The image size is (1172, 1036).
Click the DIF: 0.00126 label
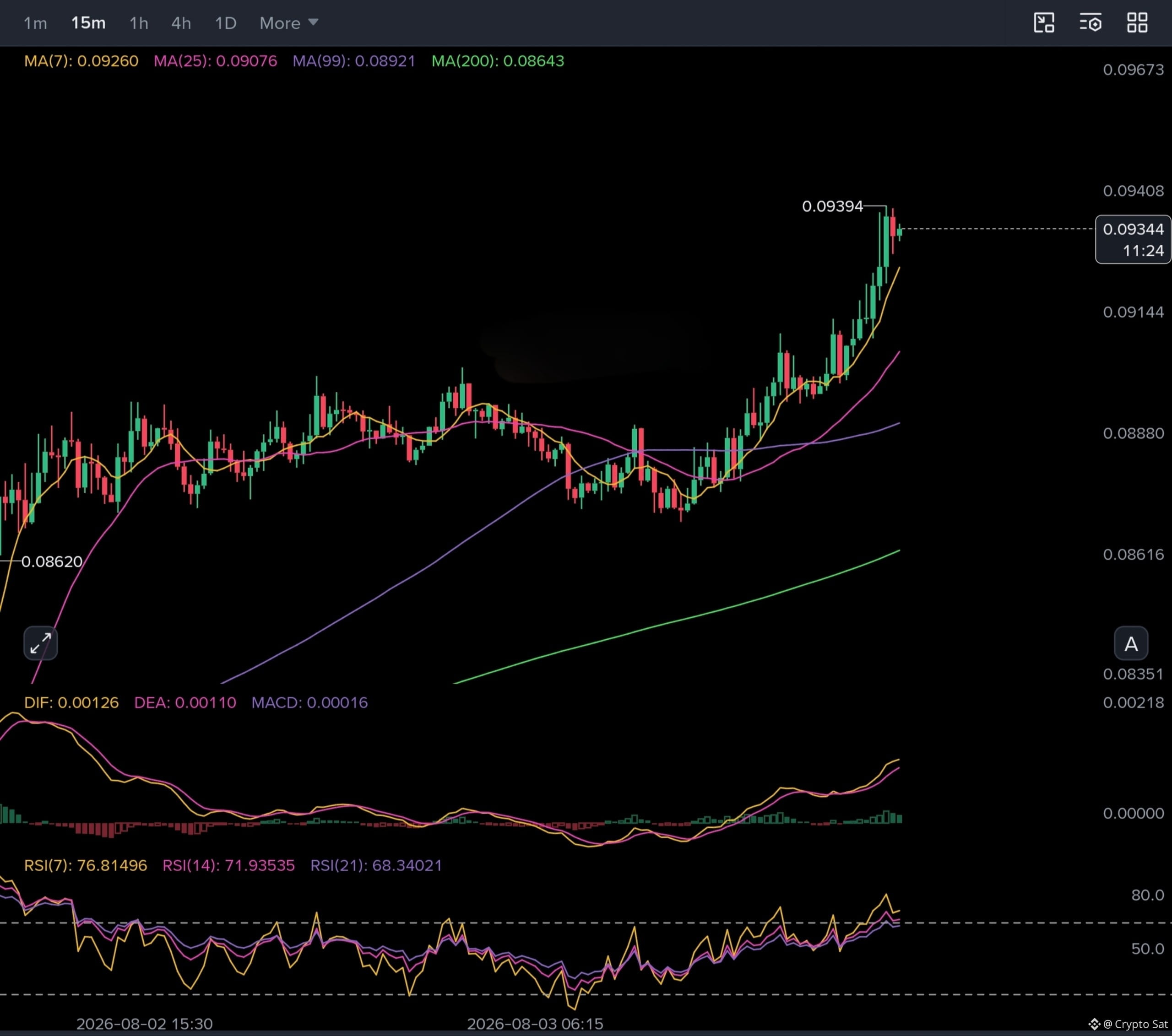pos(72,702)
